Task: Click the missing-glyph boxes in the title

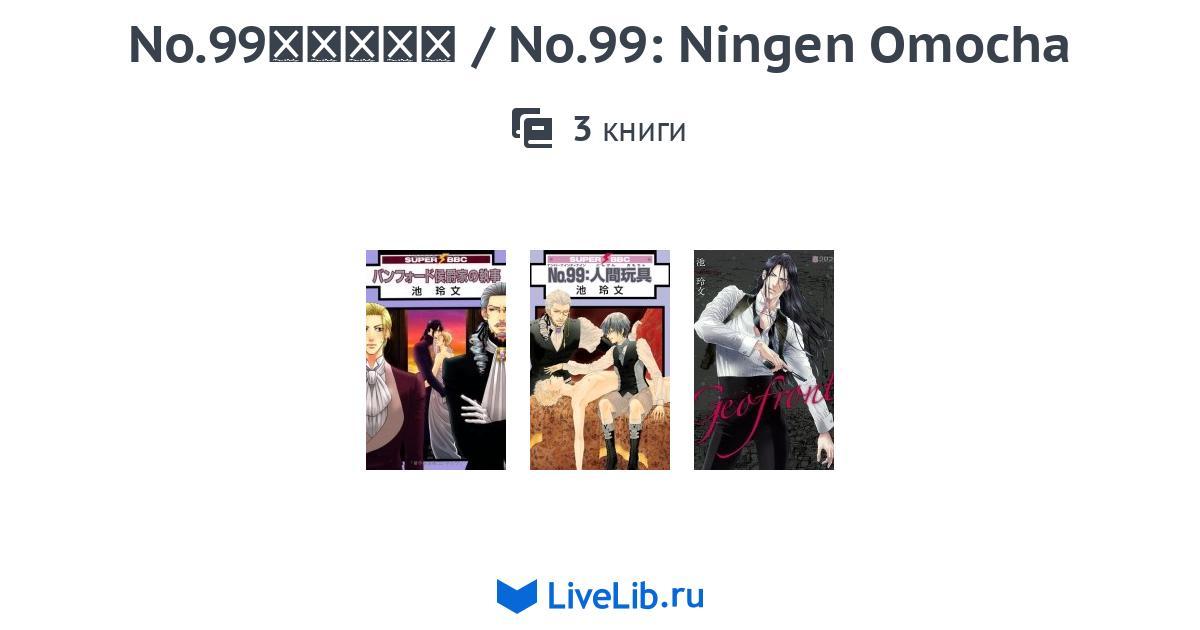Action: click(363, 45)
